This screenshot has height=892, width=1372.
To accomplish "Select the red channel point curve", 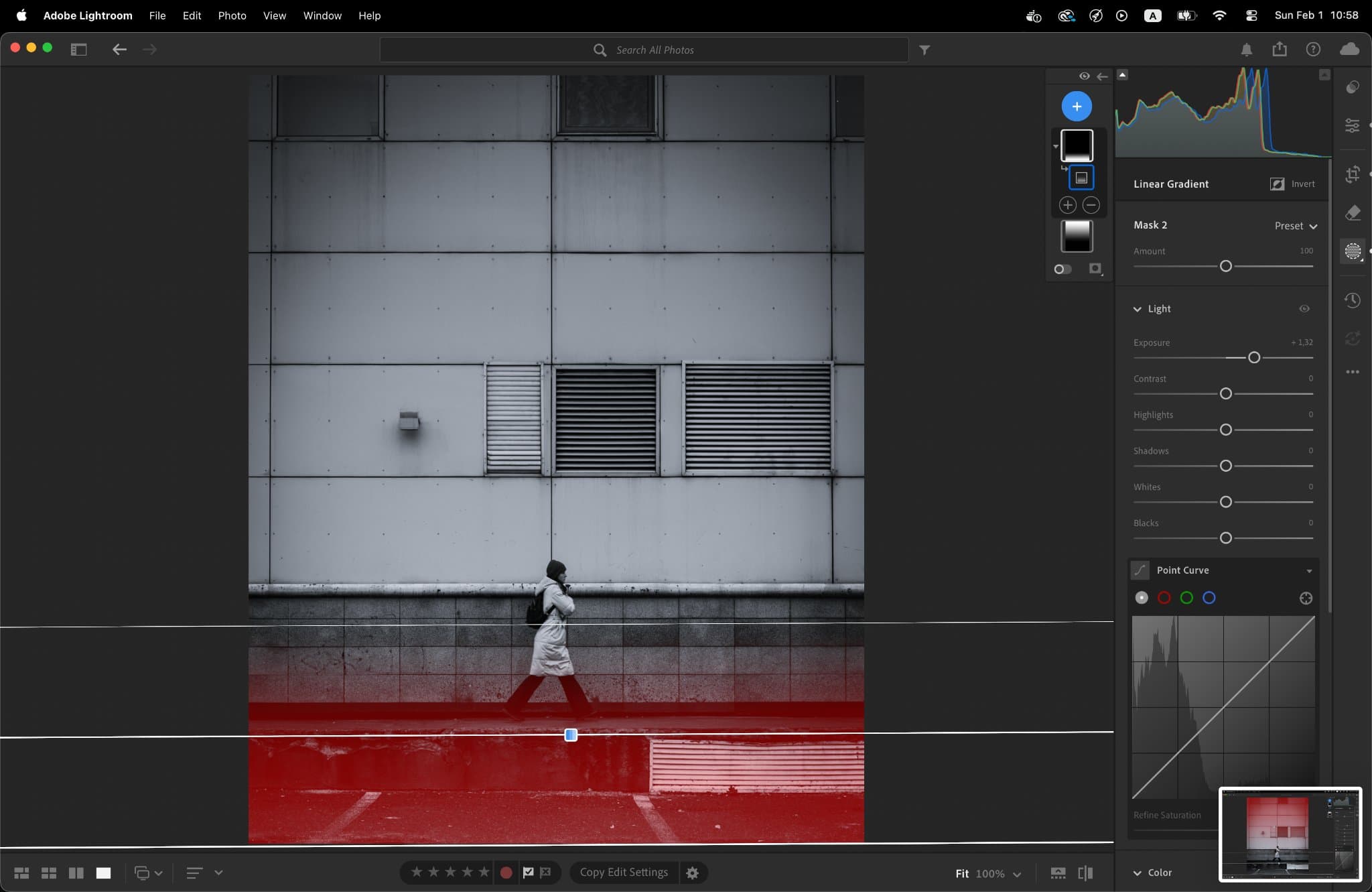I will (1164, 598).
